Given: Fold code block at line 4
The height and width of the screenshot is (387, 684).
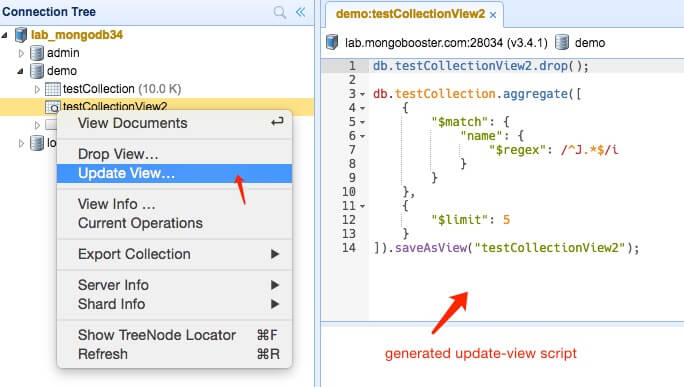Looking at the screenshot, I should pyautogui.click(x=363, y=108).
